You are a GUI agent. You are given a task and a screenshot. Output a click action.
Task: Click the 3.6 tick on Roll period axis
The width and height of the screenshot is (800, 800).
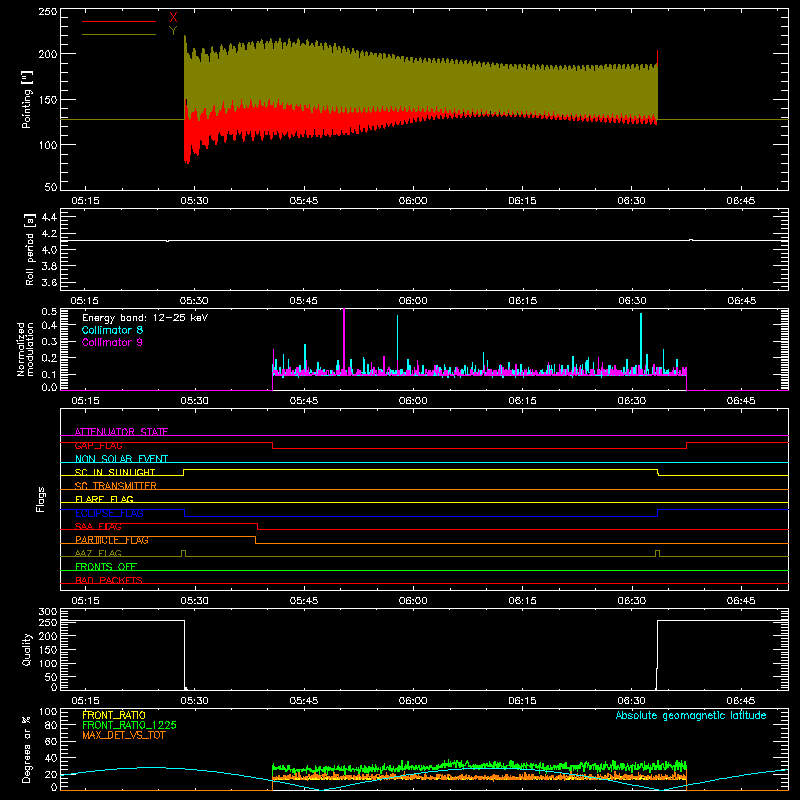tap(49, 283)
